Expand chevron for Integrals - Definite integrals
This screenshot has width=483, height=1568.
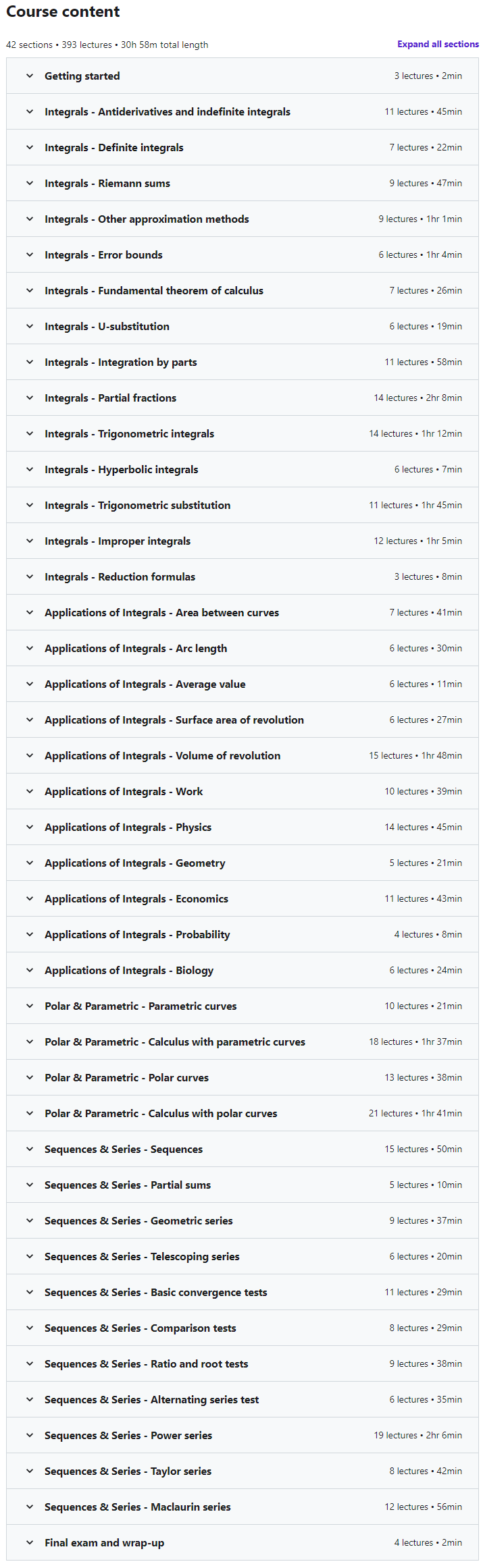click(x=30, y=148)
